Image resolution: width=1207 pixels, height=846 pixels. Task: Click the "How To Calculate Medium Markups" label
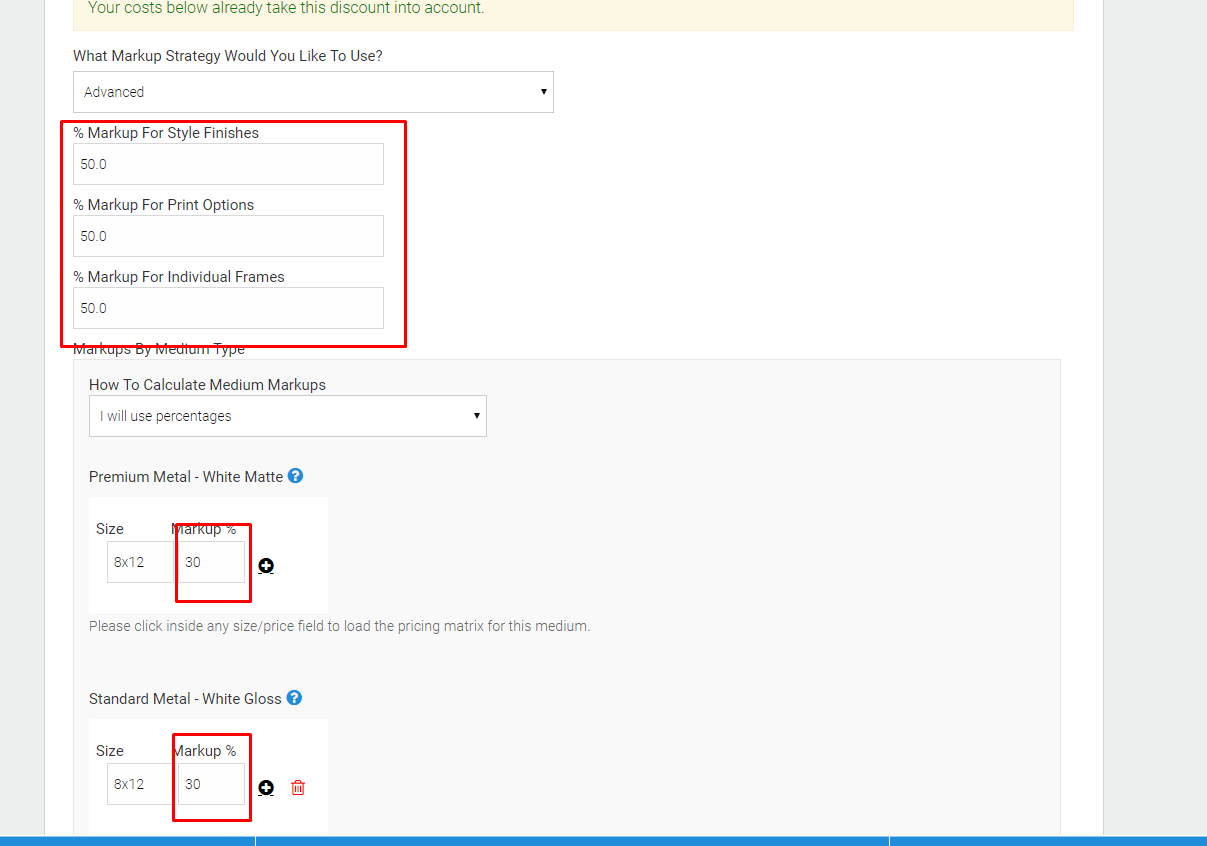[x=207, y=384]
